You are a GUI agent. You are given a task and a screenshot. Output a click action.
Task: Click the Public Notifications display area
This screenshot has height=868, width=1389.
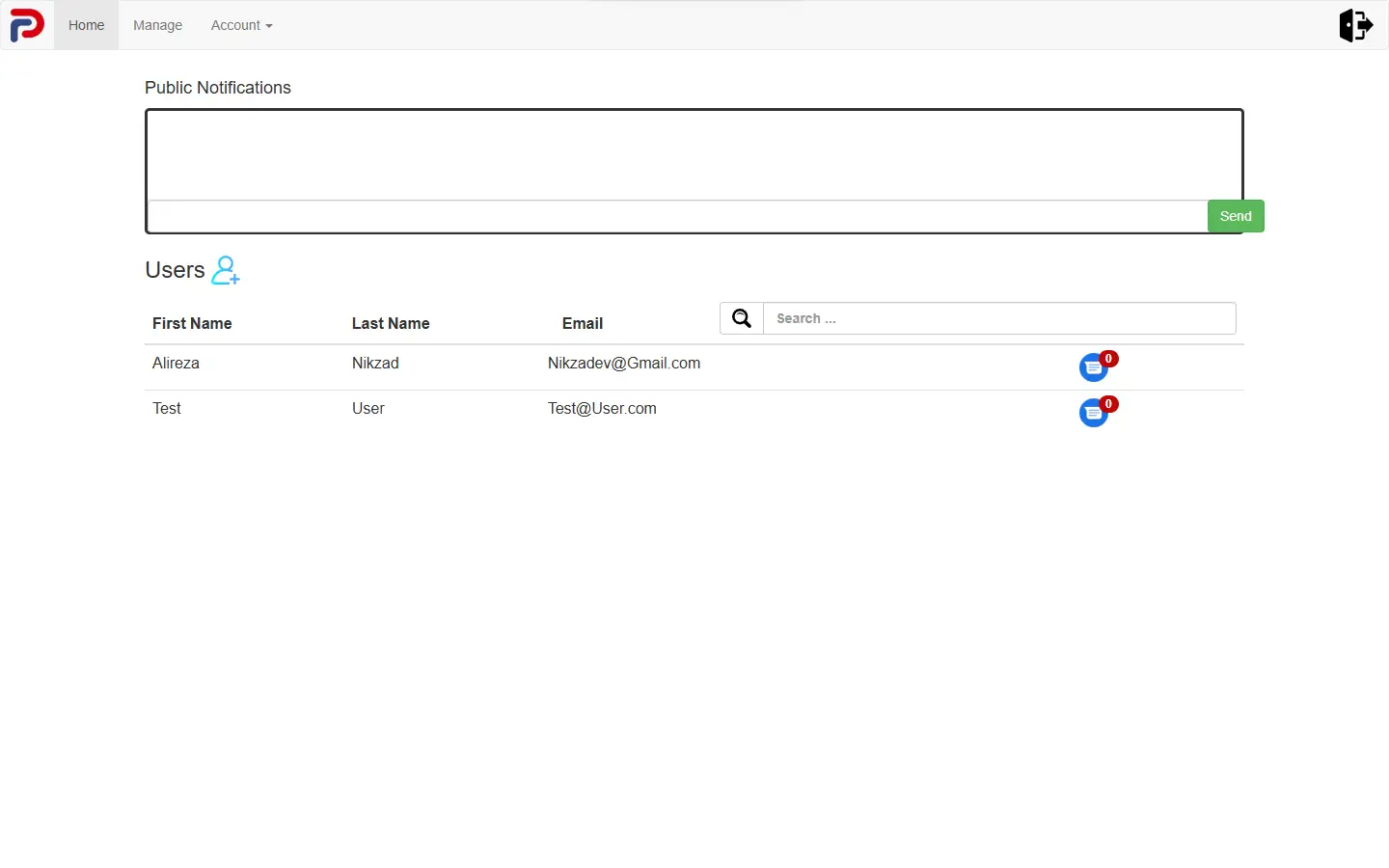click(x=694, y=155)
